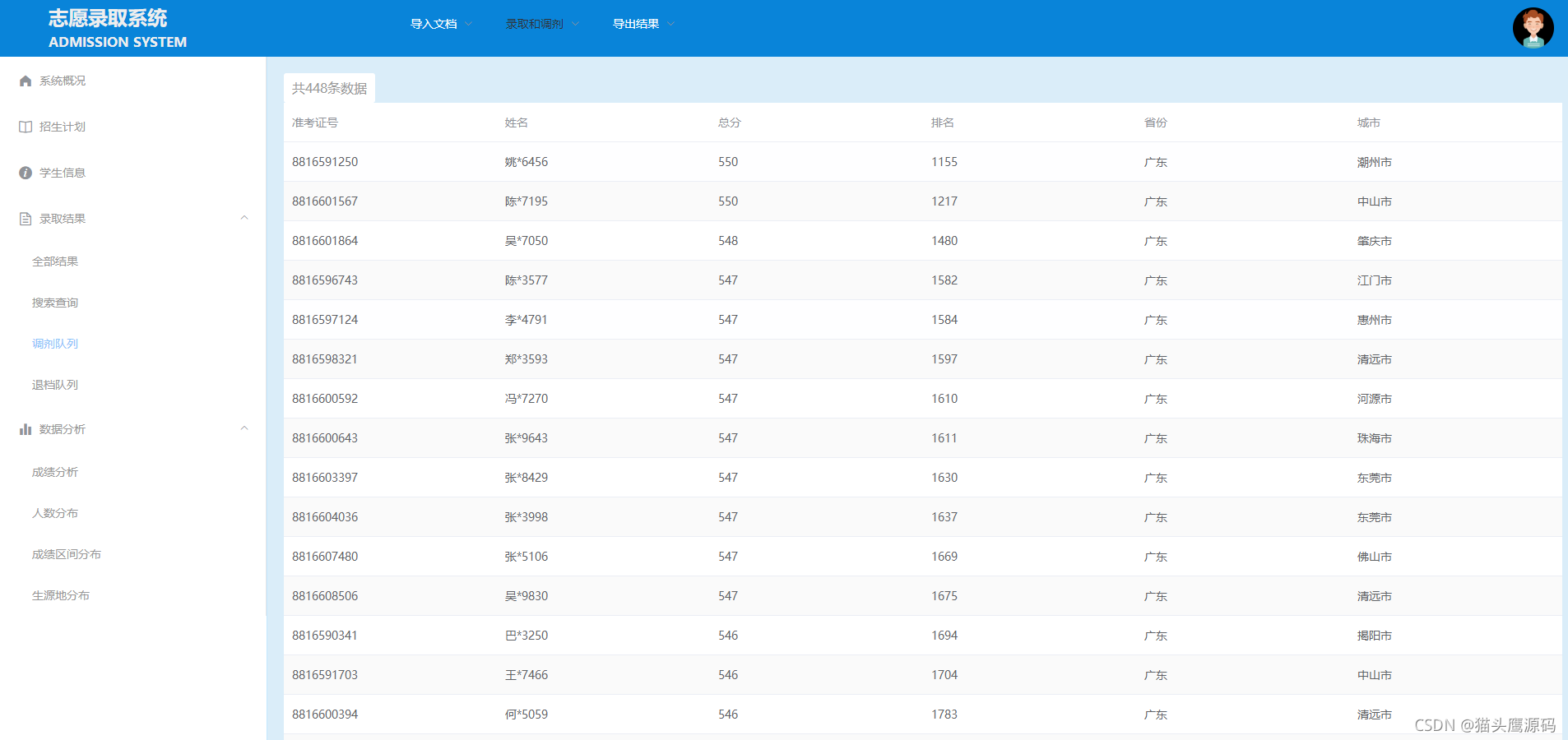Select exam number 8816601567

[325, 201]
